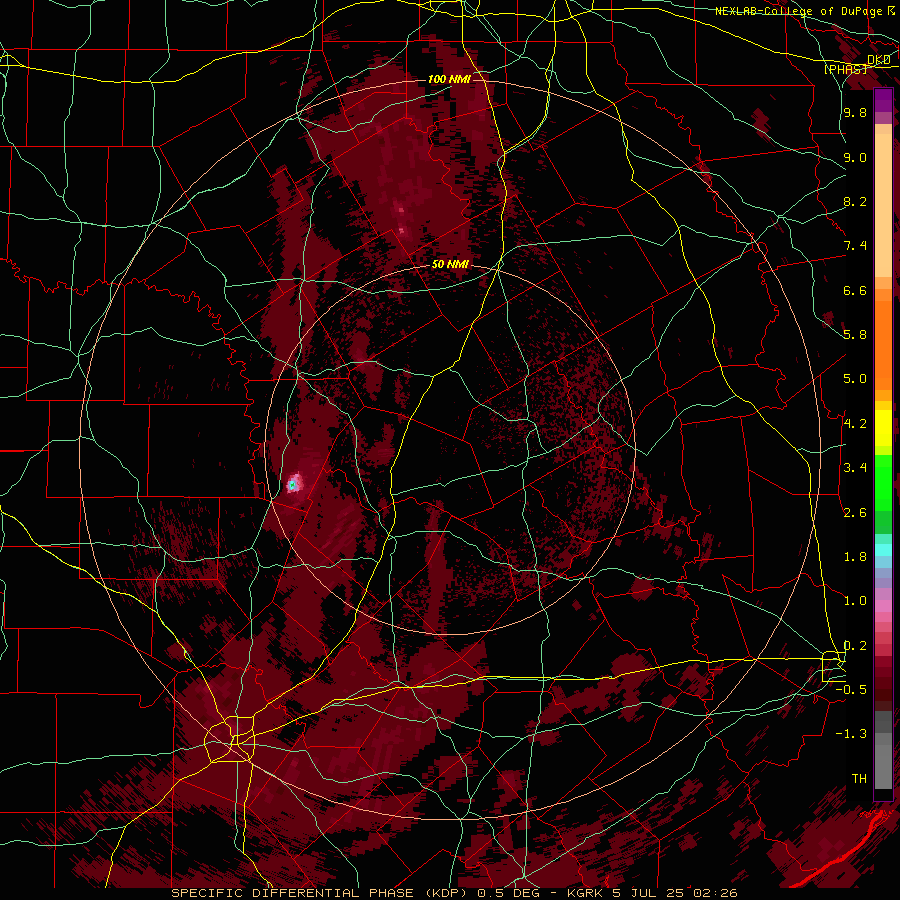Click the NEXLAB-College of DuPage credit text
Screen dimensions: 900x900
pos(799,11)
